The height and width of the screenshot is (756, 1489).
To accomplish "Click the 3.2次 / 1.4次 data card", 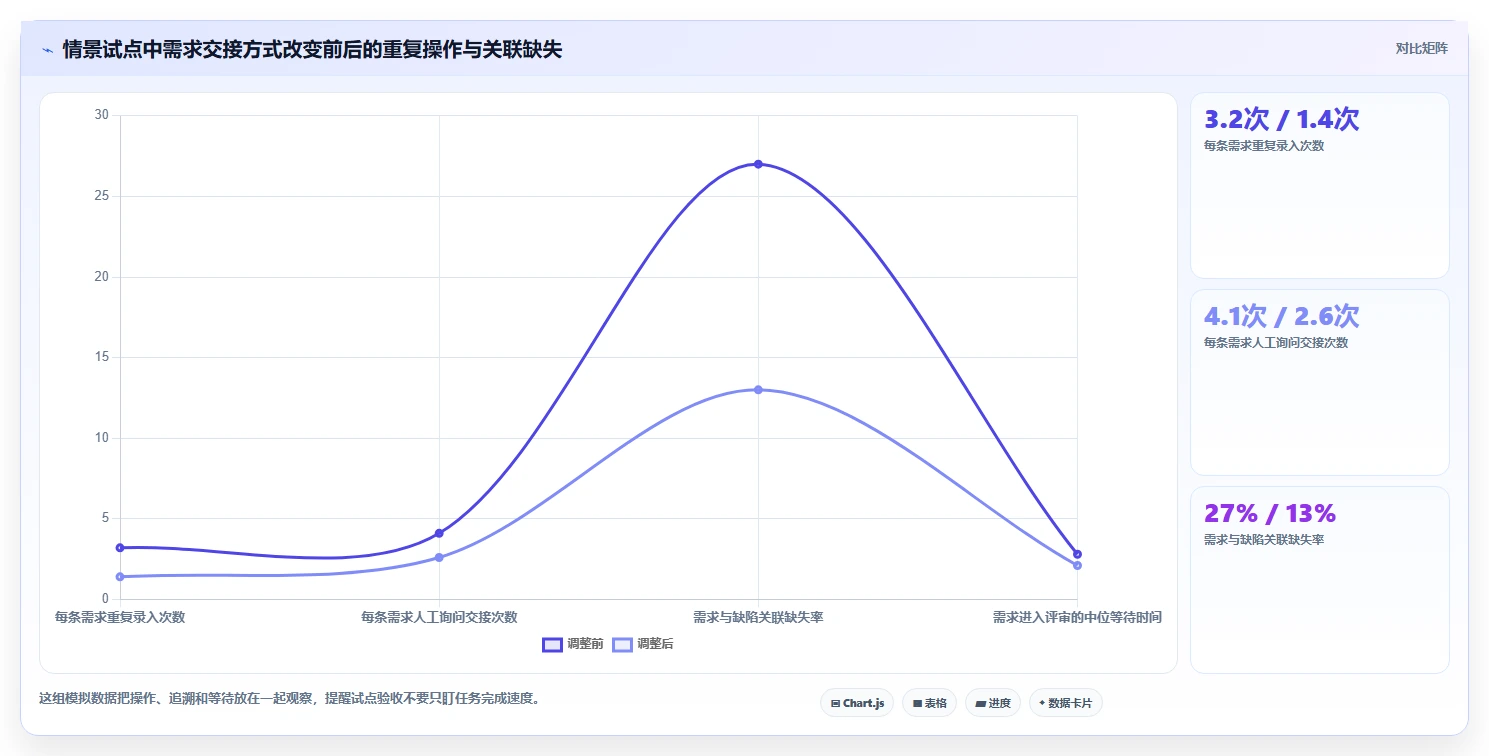I will tap(1319, 185).
